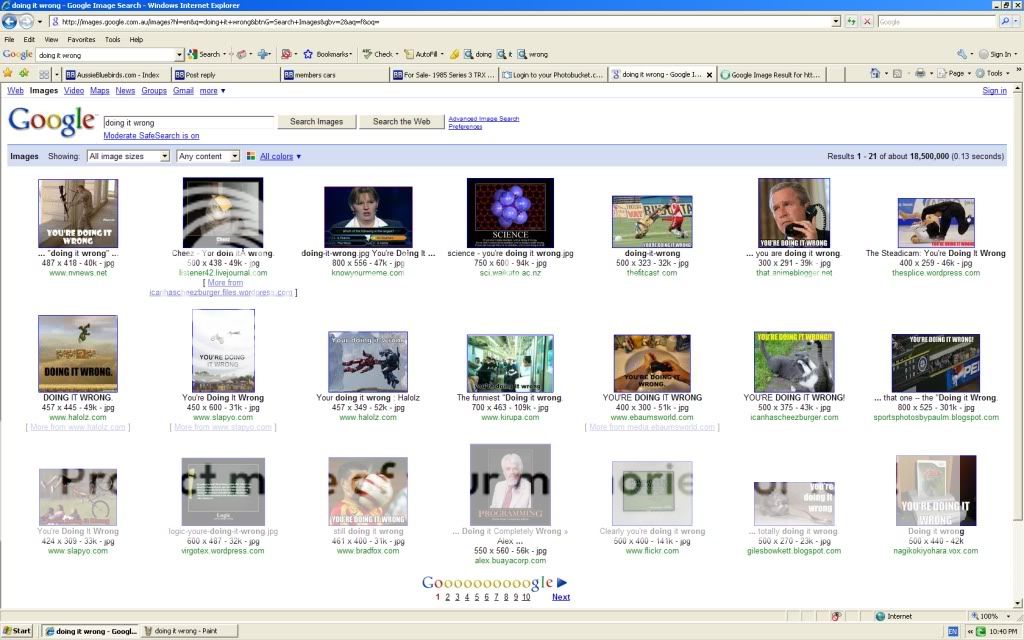Viewport: 1024px width, 640px height.
Task: Click the Search the Web button
Action: pyautogui.click(x=402, y=121)
